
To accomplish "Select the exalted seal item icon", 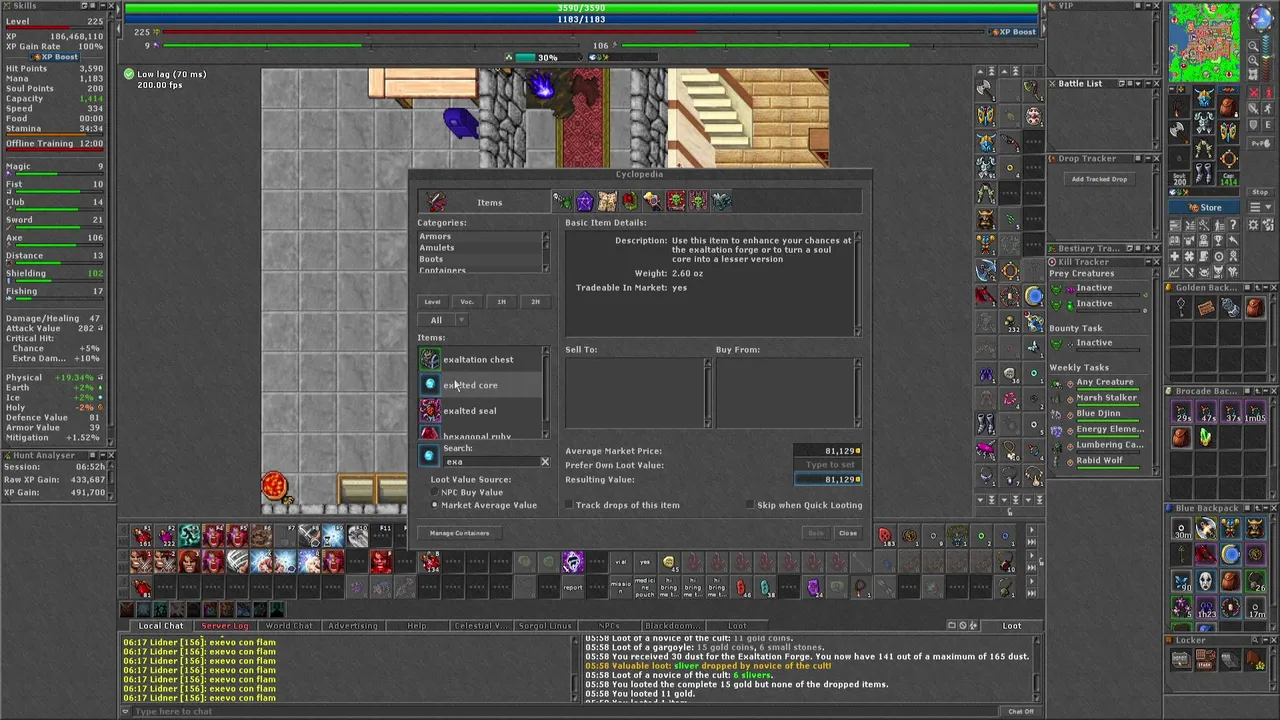I will tap(429, 410).
